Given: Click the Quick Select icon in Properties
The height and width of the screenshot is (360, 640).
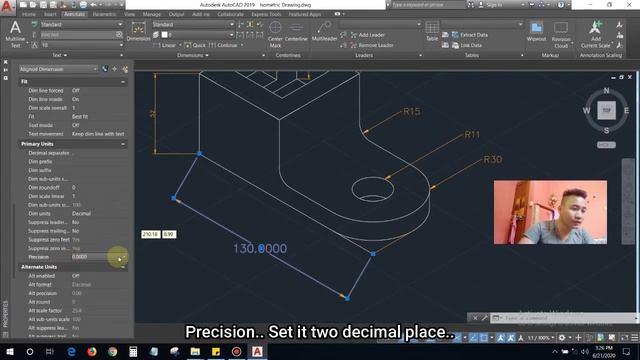Looking at the screenshot, I should (125, 69).
